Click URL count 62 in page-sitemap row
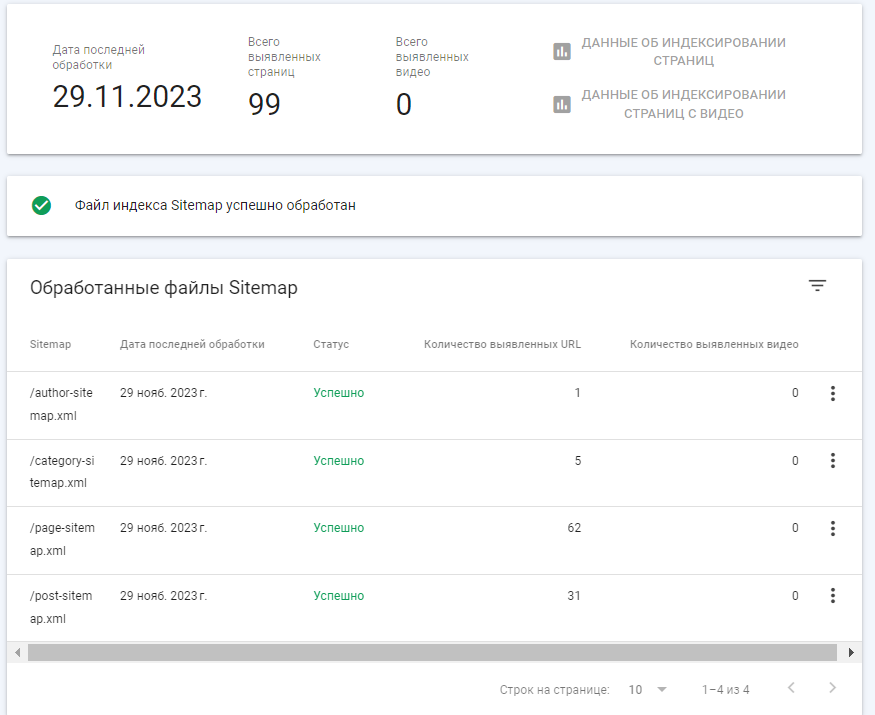This screenshot has height=715, width=875. click(574, 528)
